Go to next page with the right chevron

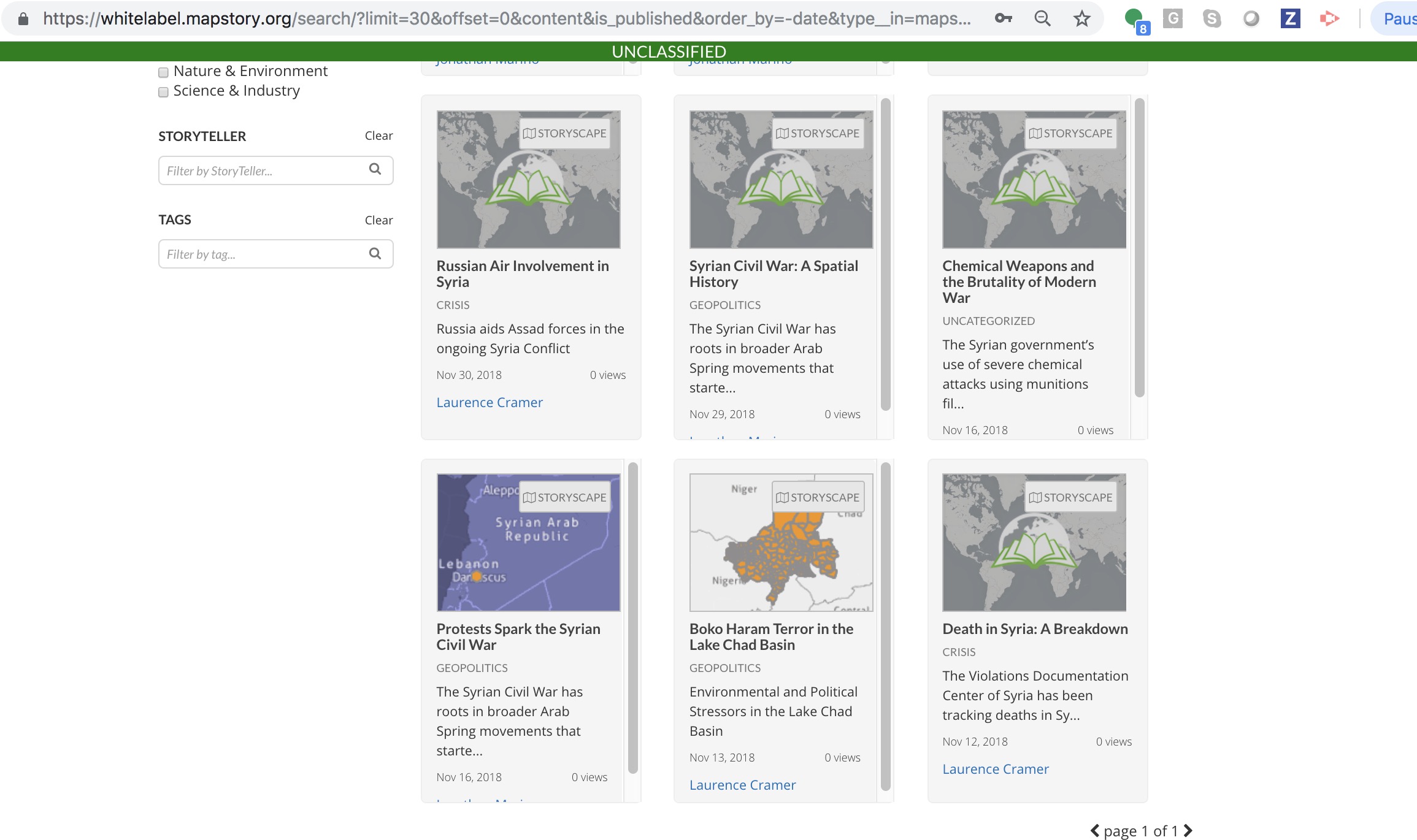pyautogui.click(x=1186, y=830)
